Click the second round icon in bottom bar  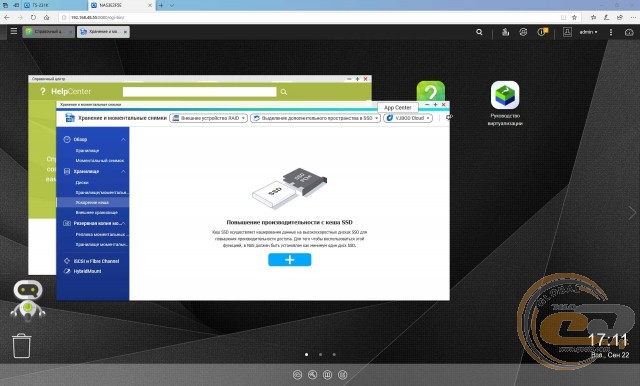pos(312,375)
